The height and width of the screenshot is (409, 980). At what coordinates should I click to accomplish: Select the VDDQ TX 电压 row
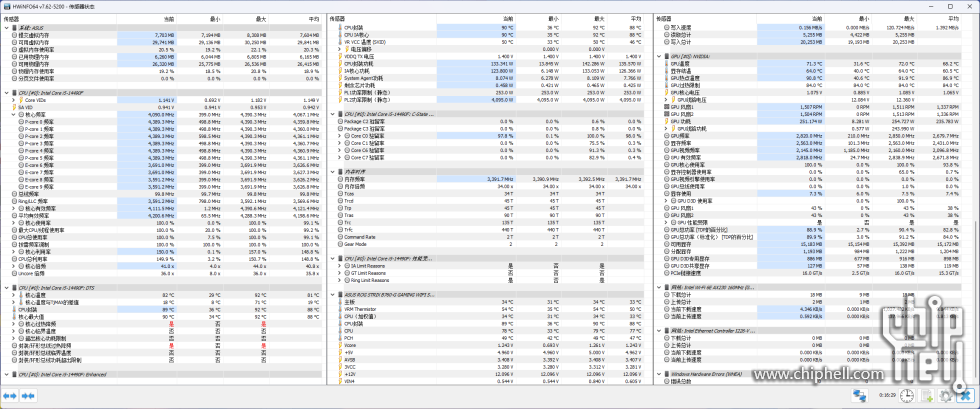pos(489,56)
